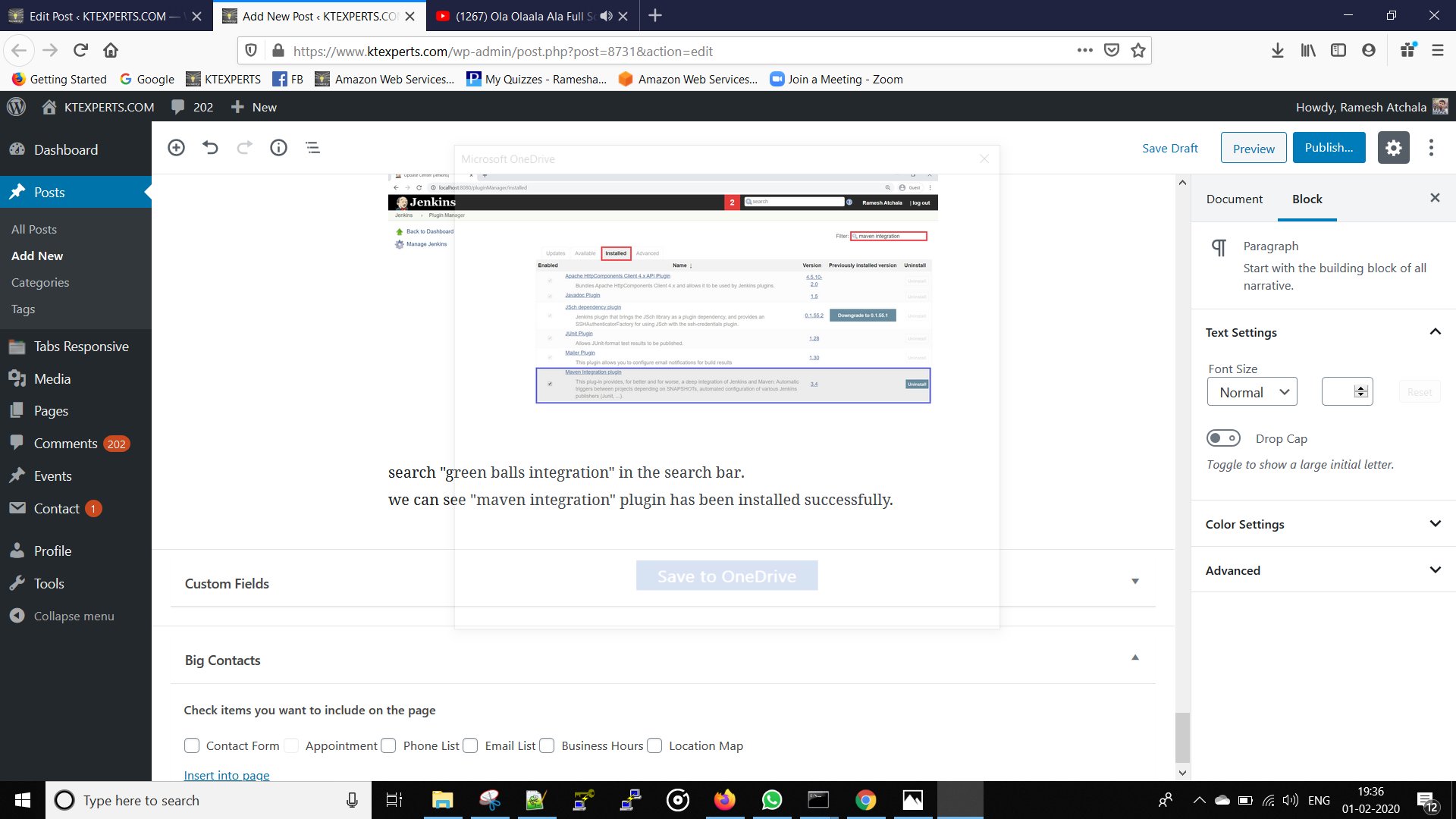Open comments bubble showing 202 in admin bar
1456x819 pixels.
[x=192, y=107]
